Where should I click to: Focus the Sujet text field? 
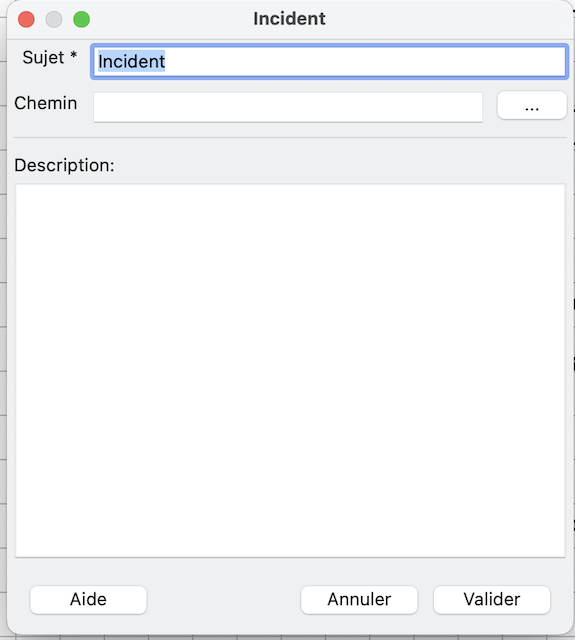click(329, 62)
